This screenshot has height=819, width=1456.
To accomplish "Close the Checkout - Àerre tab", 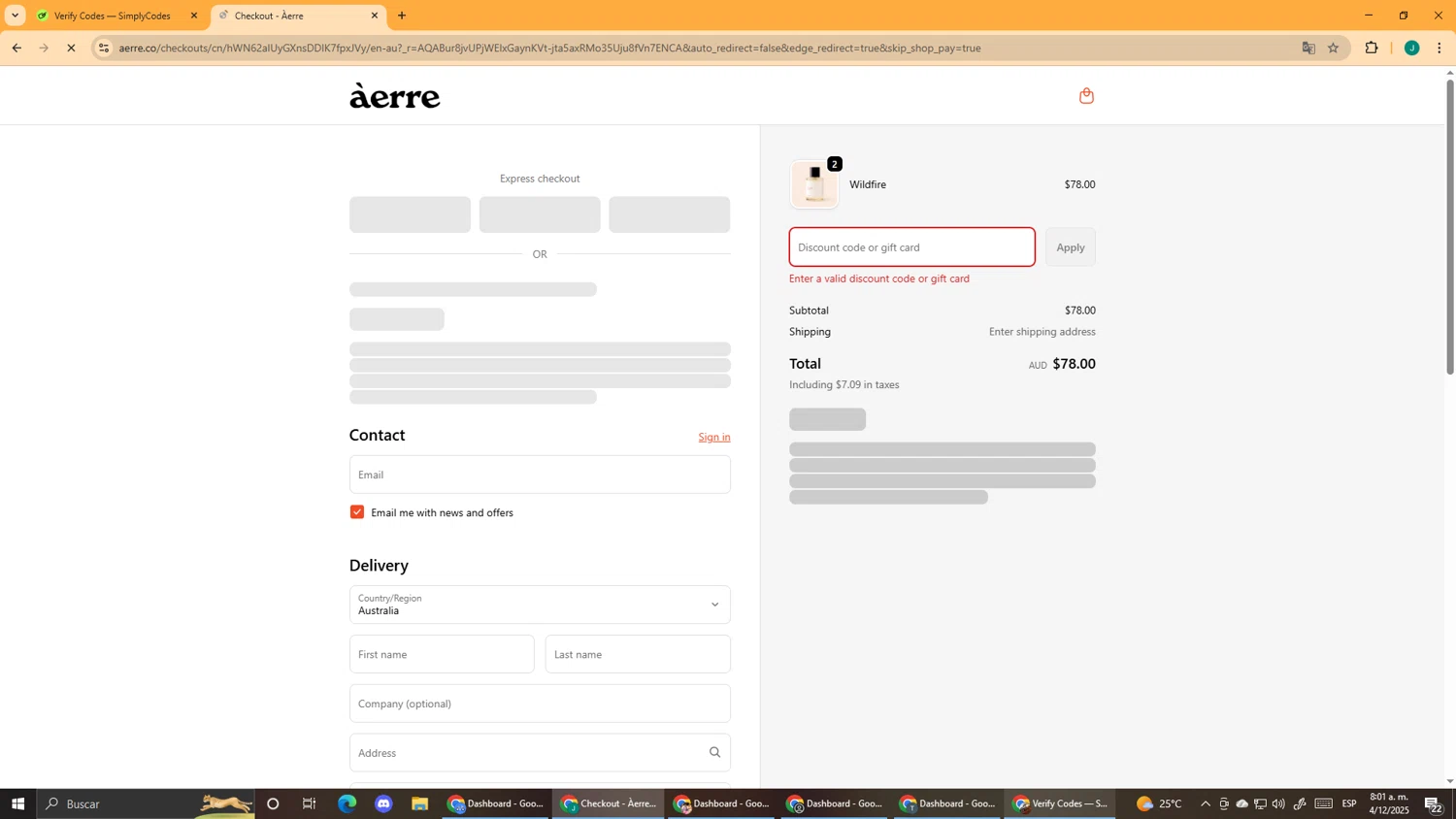I will (x=375, y=16).
